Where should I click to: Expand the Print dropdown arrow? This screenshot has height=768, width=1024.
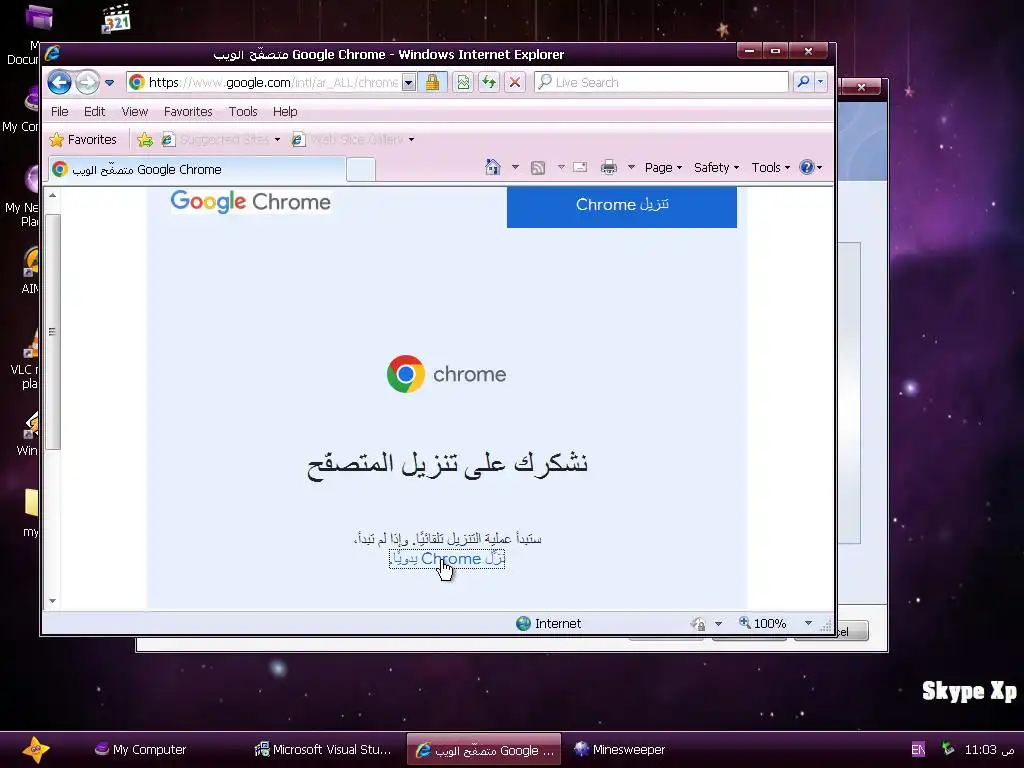point(631,167)
